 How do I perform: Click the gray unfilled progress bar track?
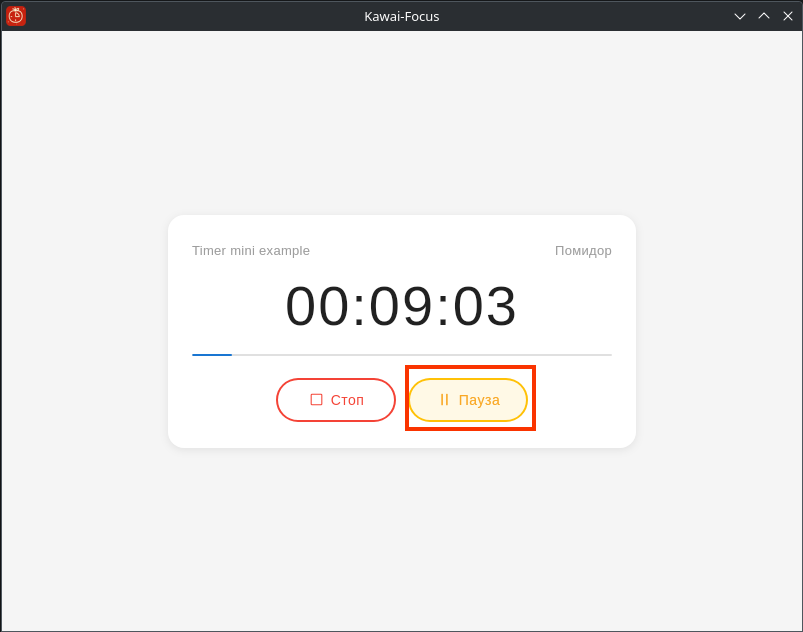pos(420,355)
